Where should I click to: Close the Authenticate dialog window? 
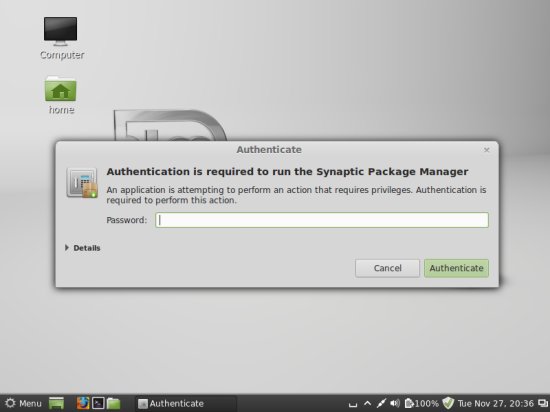487,150
